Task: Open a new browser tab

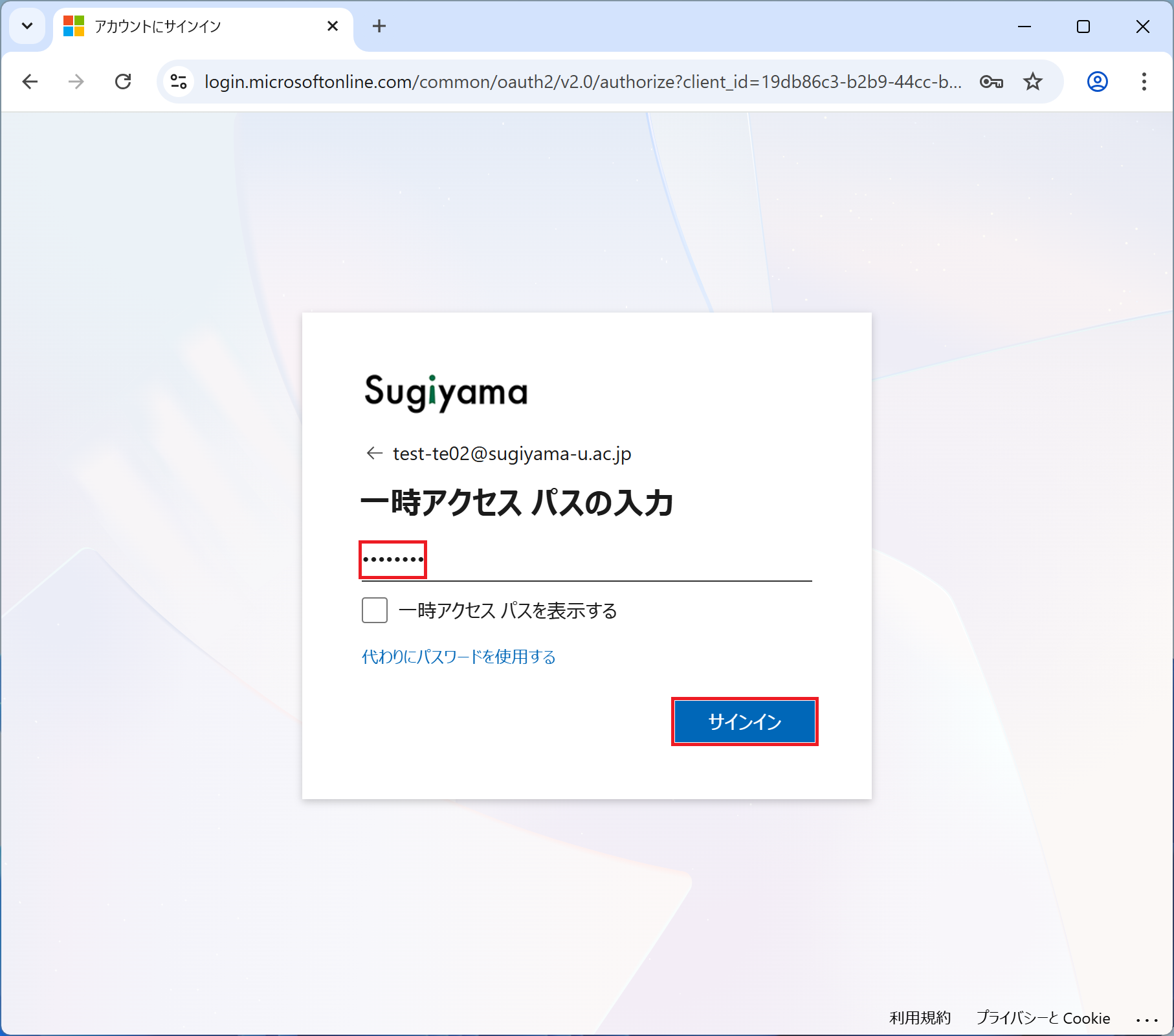Action: [379, 27]
